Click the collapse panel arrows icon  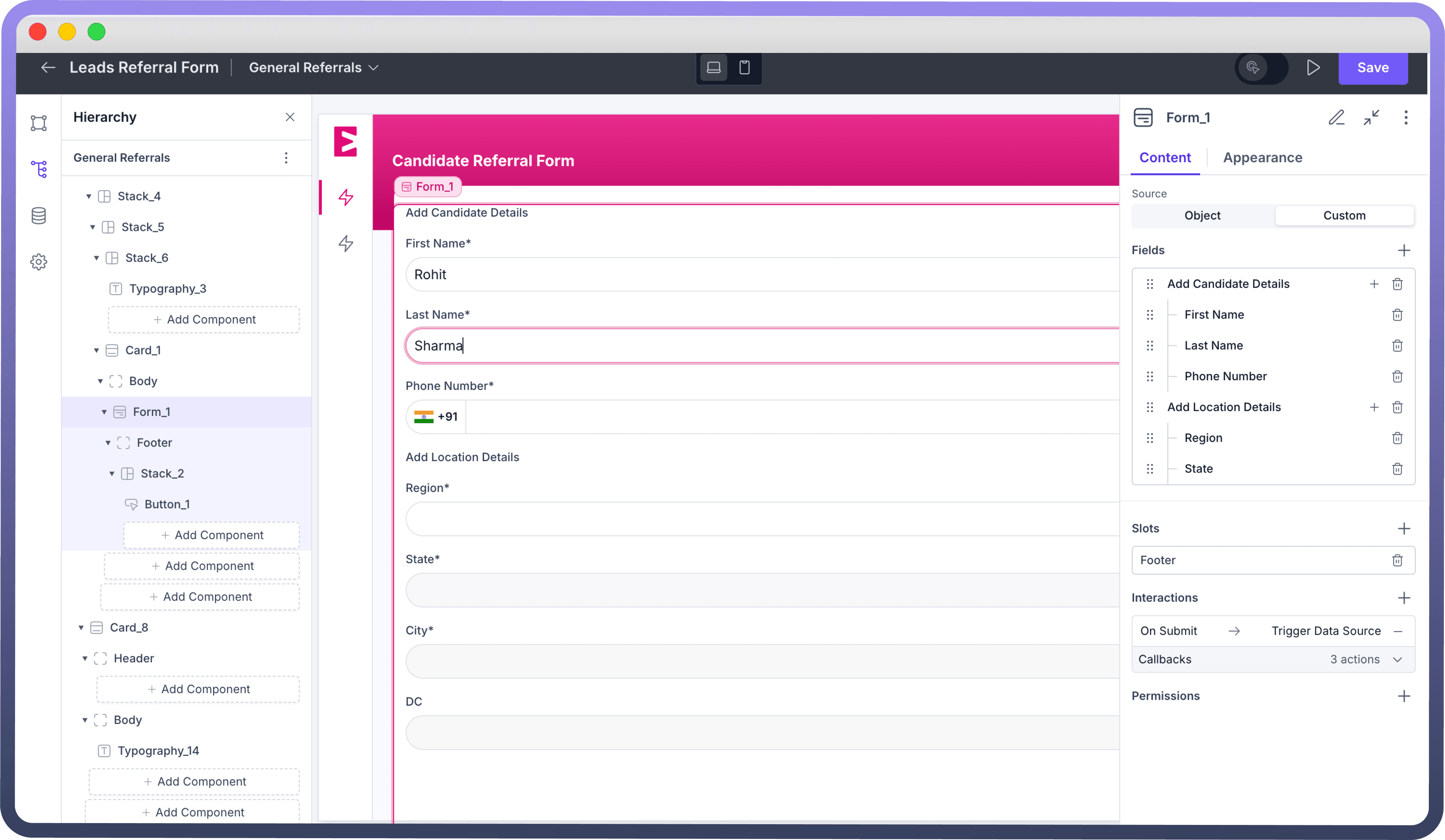[1371, 118]
